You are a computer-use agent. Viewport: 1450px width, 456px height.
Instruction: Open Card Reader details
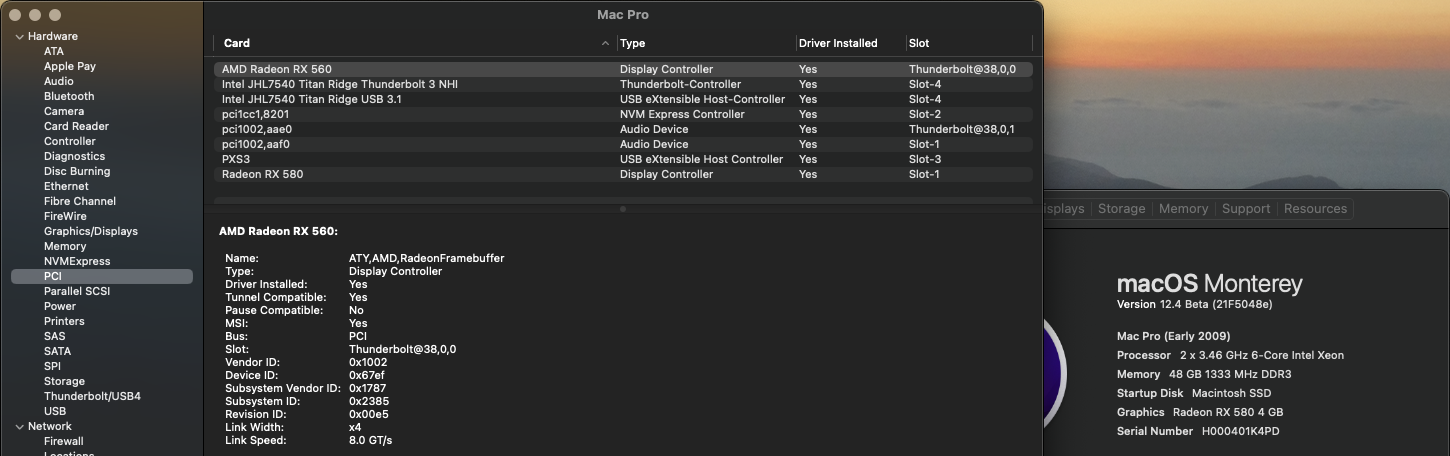[x=76, y=126]
